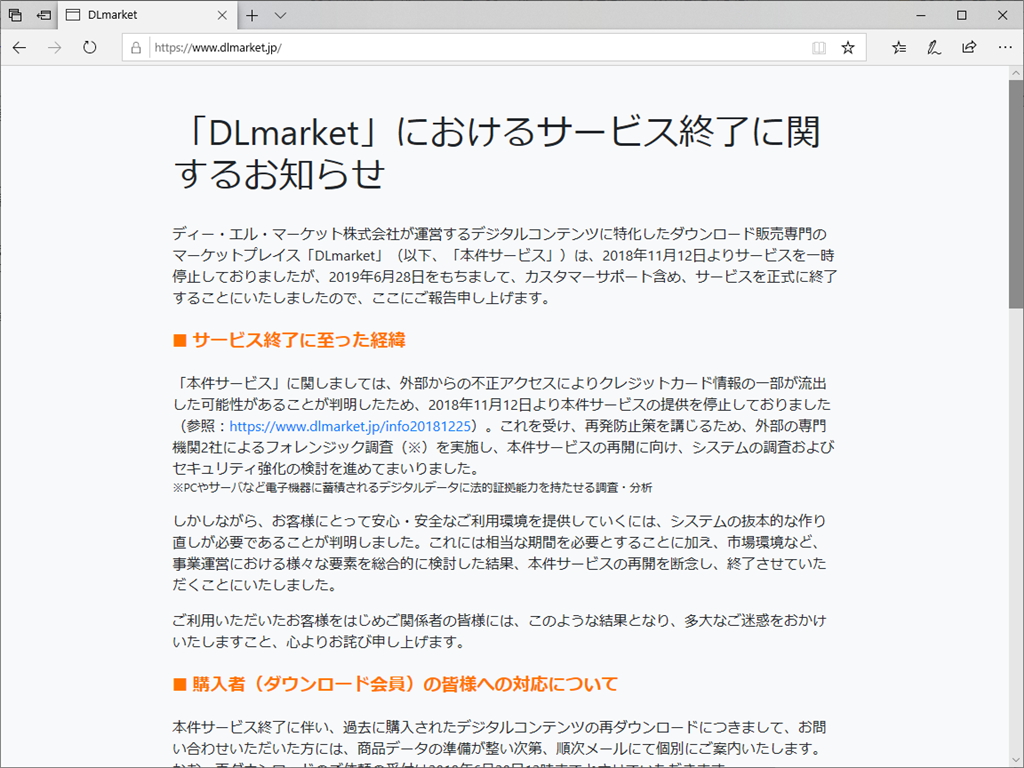Go forward to the next page
The width and height of the screenshot is (1024, 768).
(56, 46)
